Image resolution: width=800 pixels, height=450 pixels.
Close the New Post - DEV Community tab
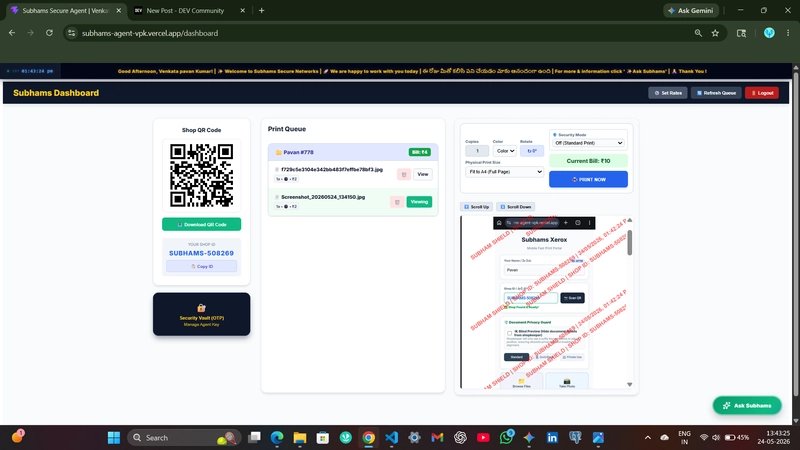[242, 10]
